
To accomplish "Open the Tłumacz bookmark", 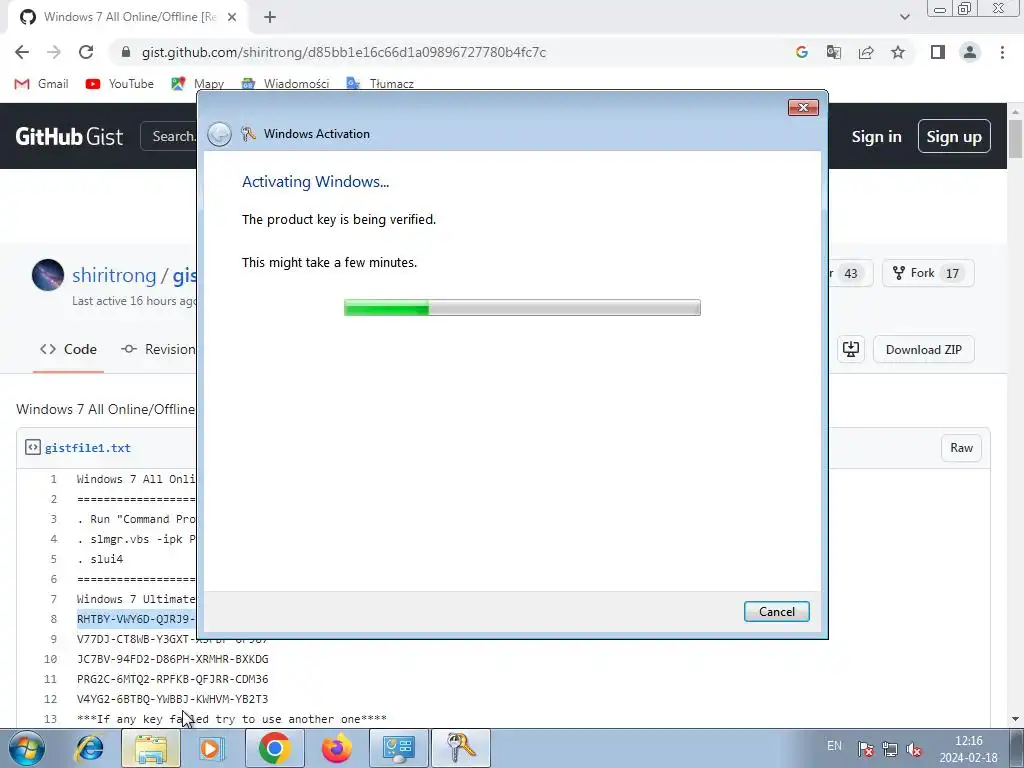I will (380, 84).
